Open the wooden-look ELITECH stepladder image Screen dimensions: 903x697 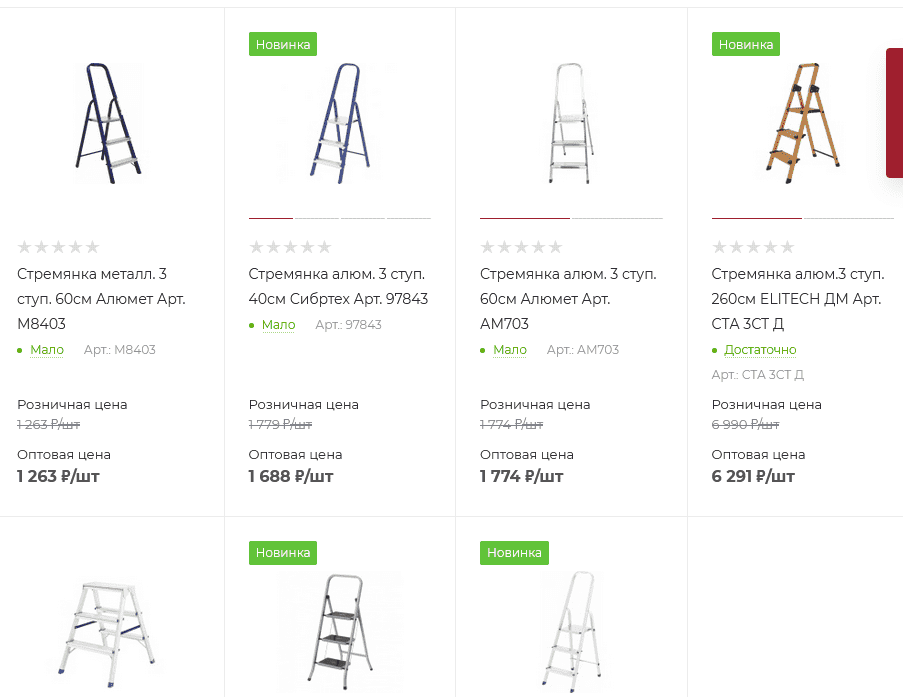[802, 123]
